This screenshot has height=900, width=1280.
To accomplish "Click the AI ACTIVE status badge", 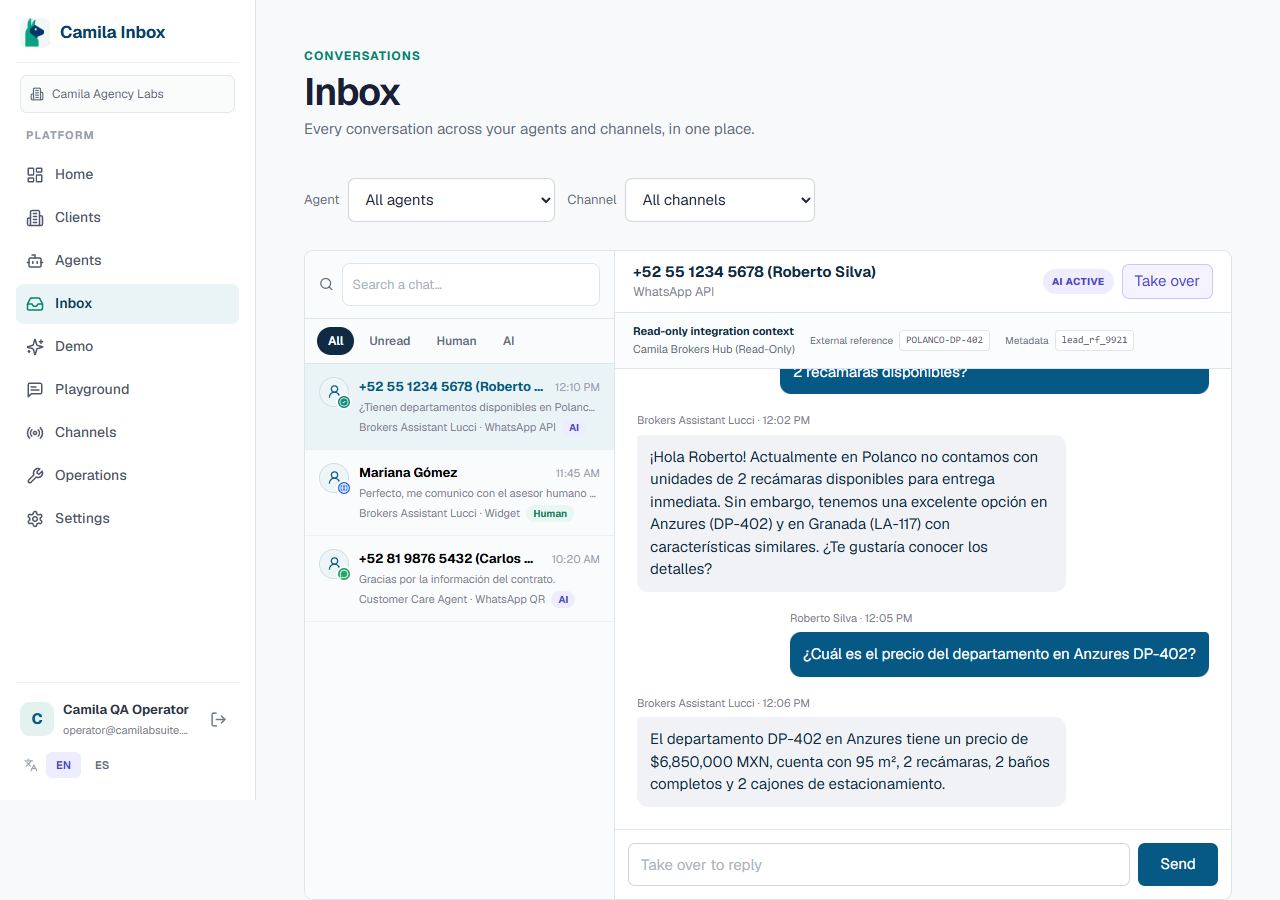I will 1078,282.
